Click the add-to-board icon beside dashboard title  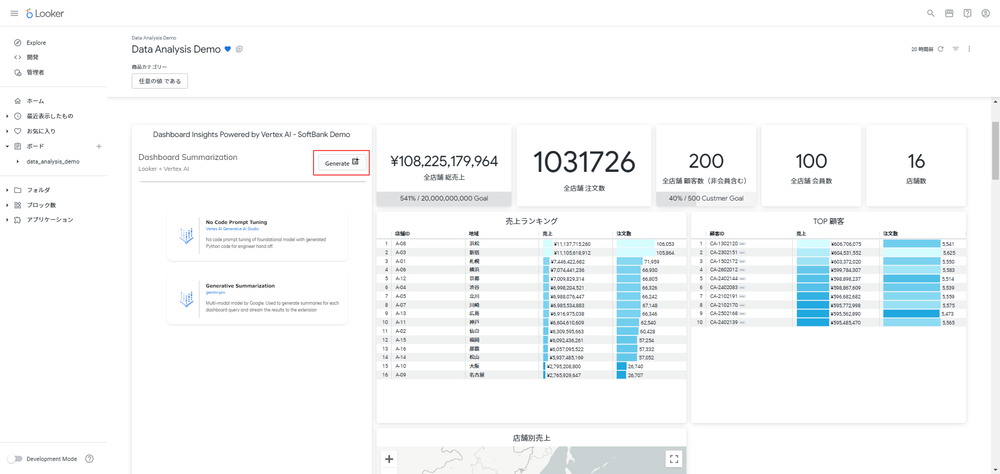point(239,49)
